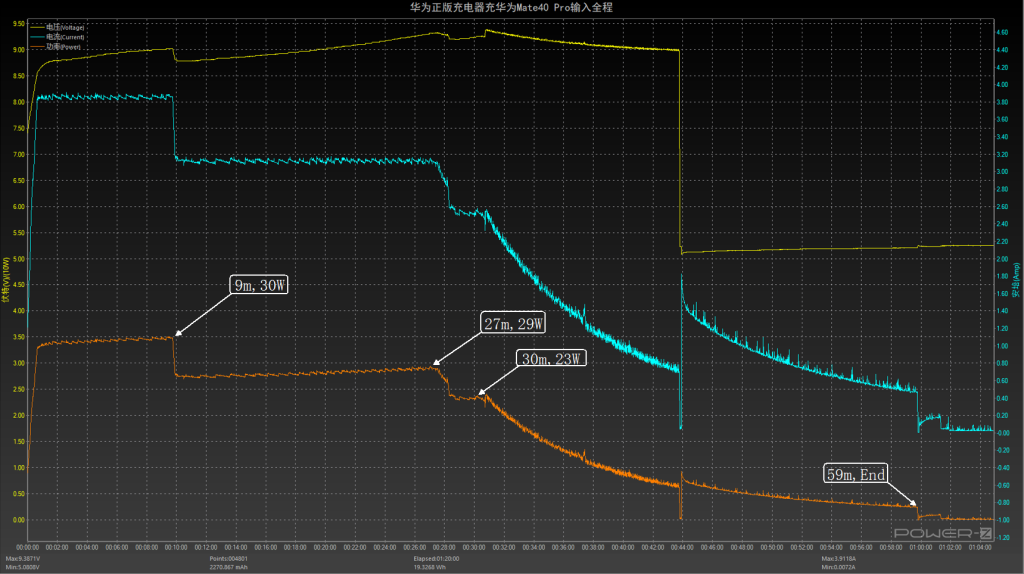Image resolution: width=1024 pixels, height=574 pixels.
Task: Click the 00:50:00 time axis label
Action: pyautogui.click(x=771, y=548)
